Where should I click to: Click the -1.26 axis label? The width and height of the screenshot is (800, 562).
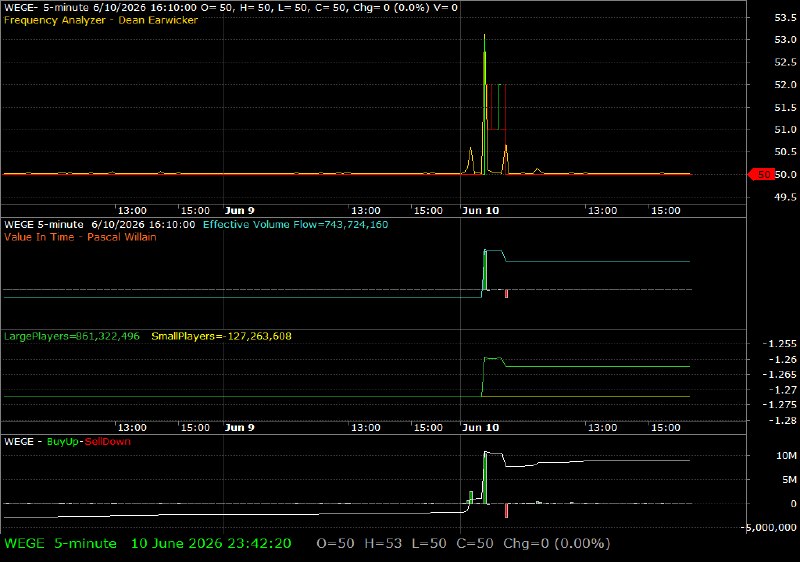click(x=781, y=359)
